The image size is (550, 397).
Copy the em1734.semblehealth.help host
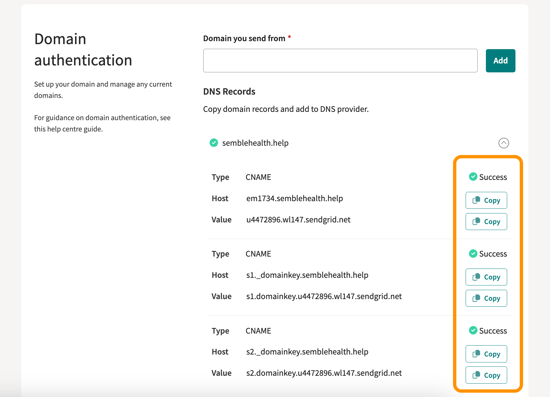click(x=486, y=200)
